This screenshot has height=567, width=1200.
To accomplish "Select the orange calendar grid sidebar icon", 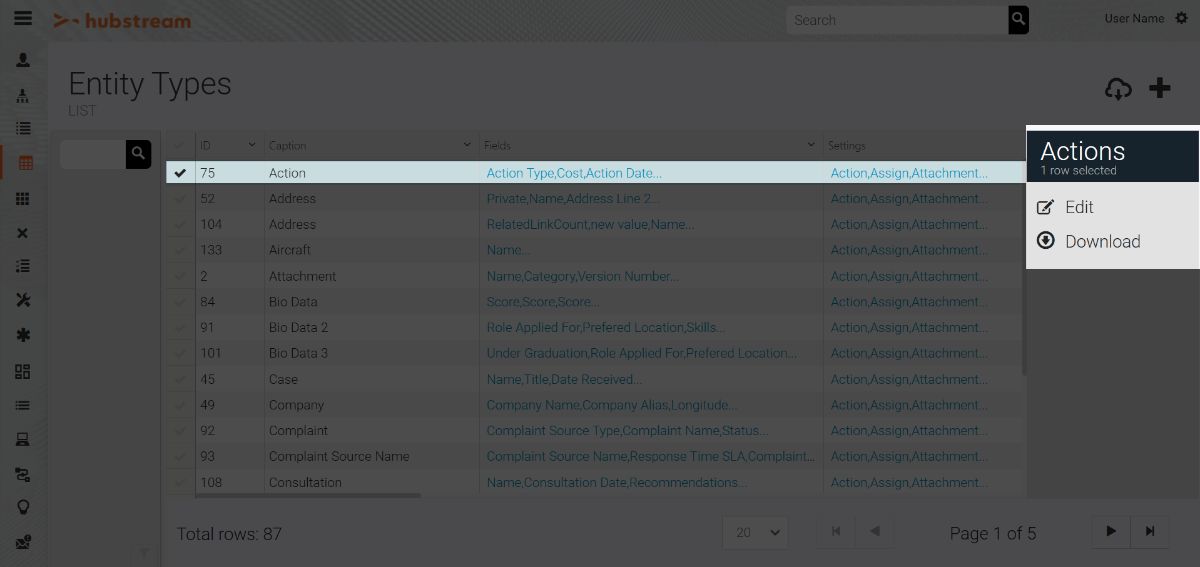I will coord(25,163).
